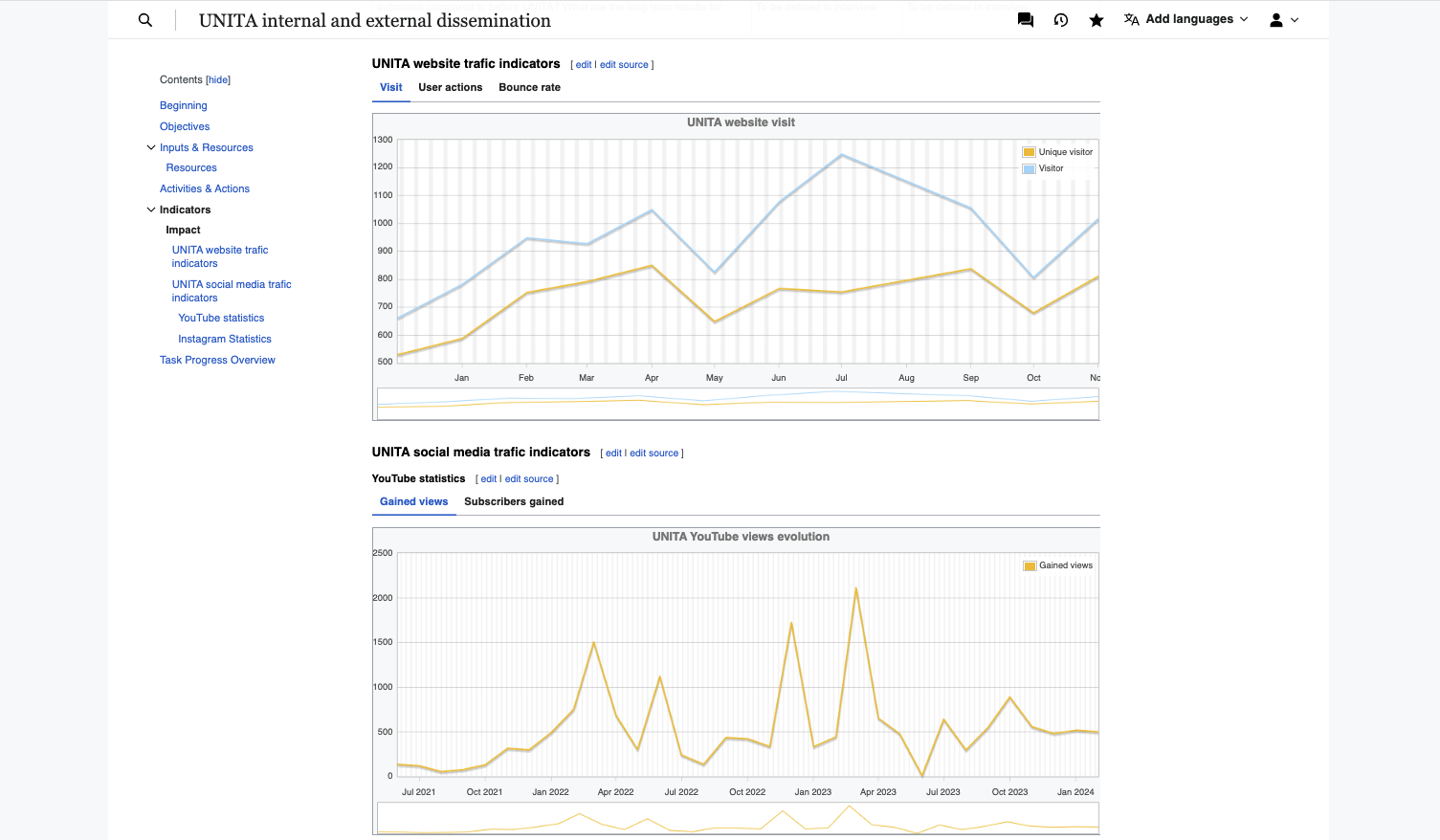The height and width of the screenshot is (840, 1440).
Task: Edit source of website trafic indicators
Action: 624,65
